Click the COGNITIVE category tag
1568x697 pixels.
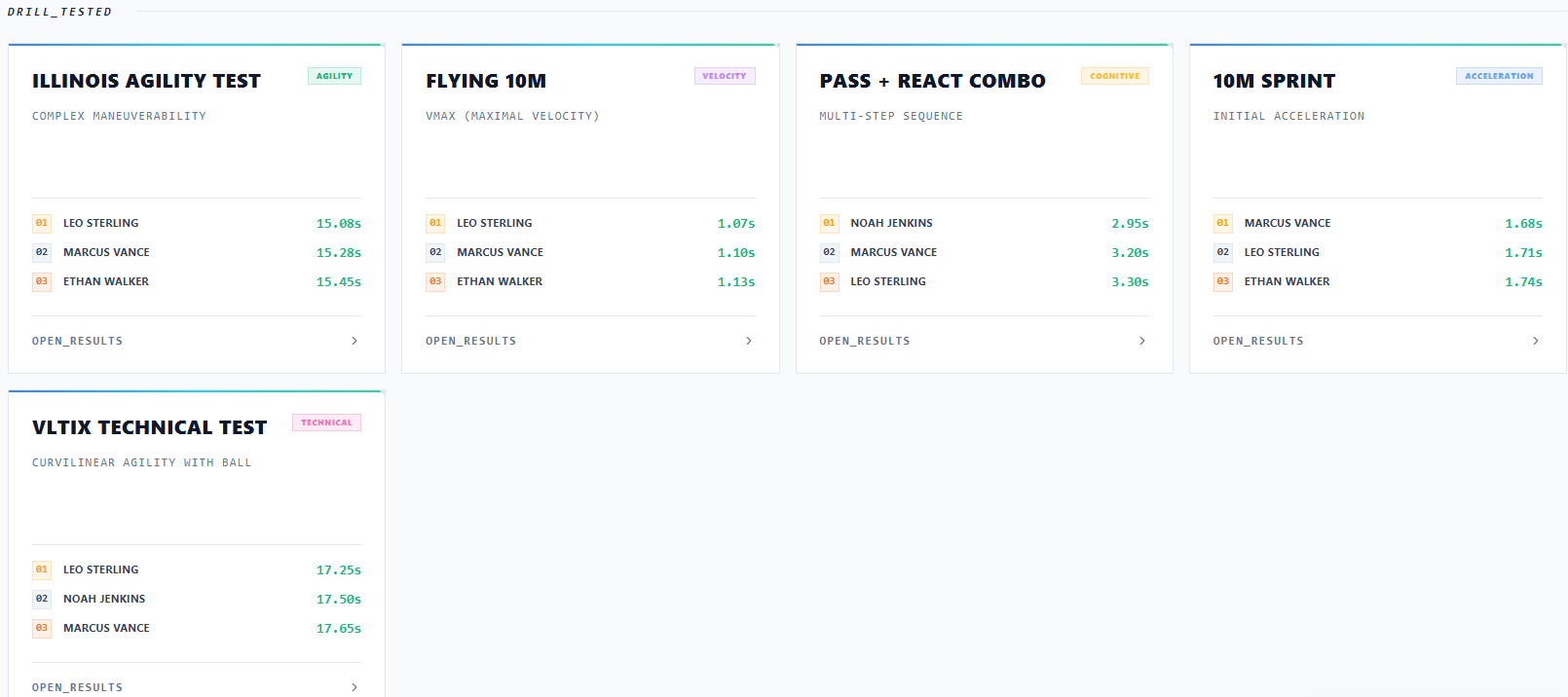click(1115, 76)
